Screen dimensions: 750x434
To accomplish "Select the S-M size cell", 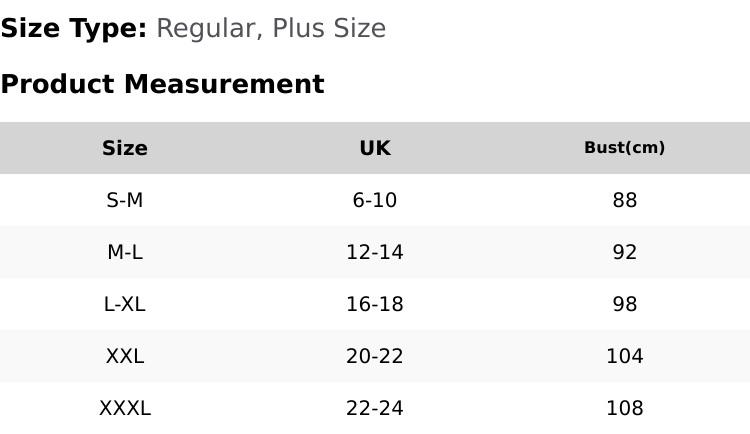I will coord(125,200).
